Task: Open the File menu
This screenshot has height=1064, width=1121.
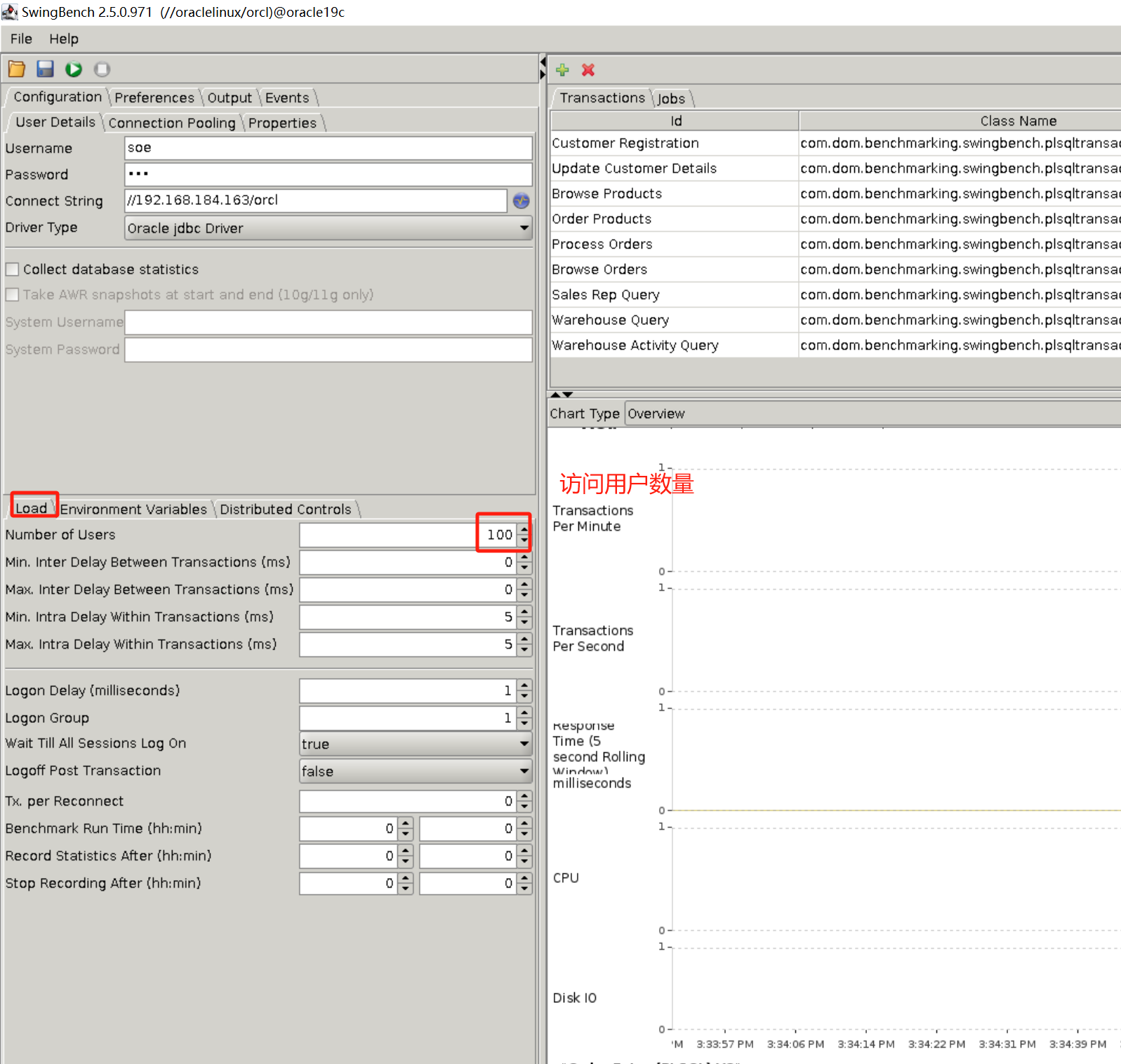Action: 21,39
